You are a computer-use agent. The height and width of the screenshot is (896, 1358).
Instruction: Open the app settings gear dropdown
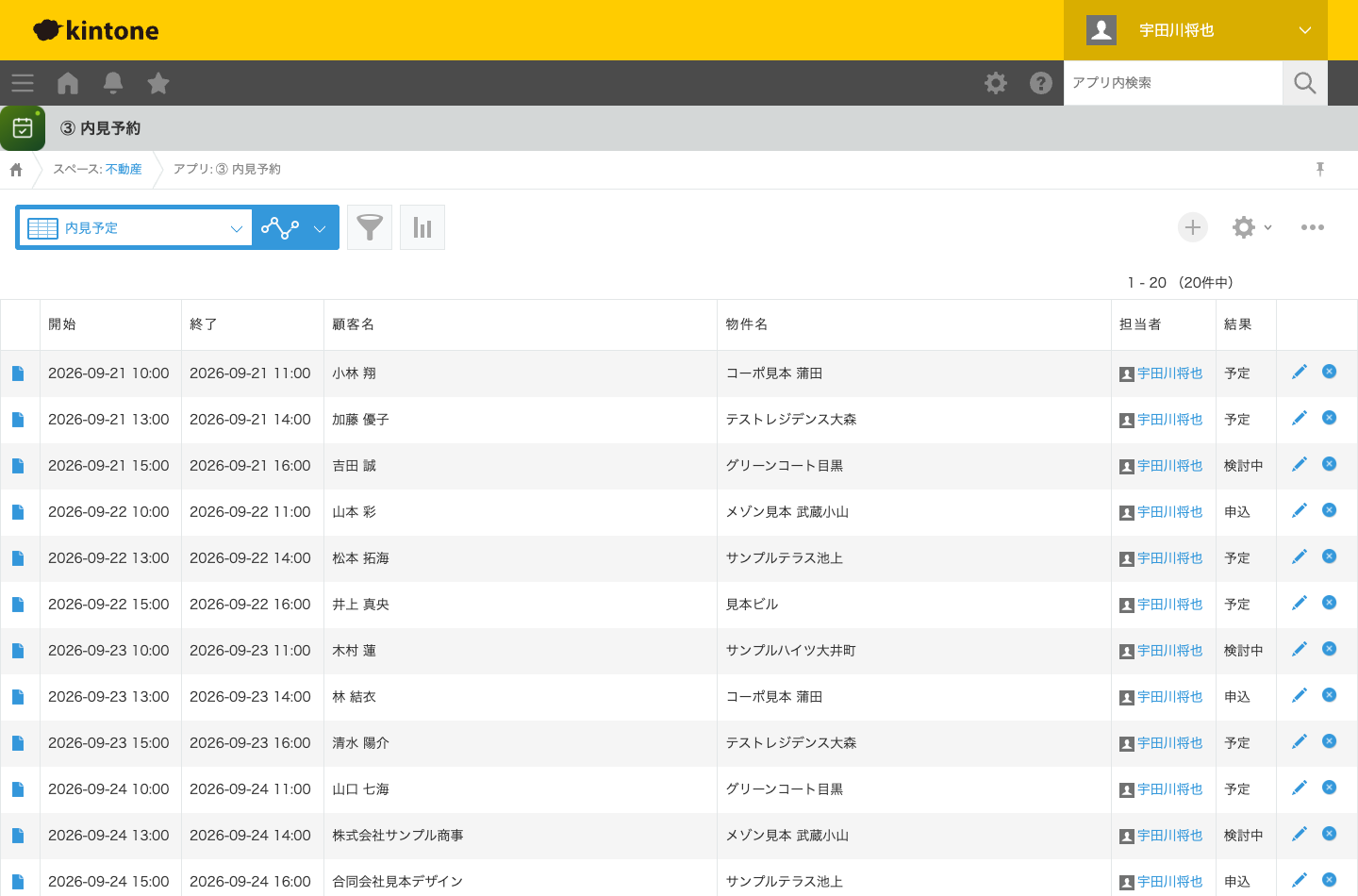click(x=1252, y=227)
